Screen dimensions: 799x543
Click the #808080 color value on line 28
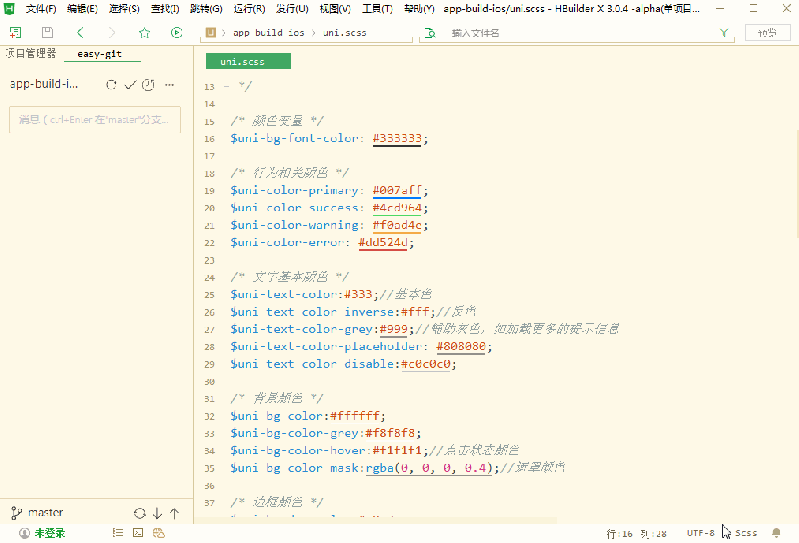point(461,346)
